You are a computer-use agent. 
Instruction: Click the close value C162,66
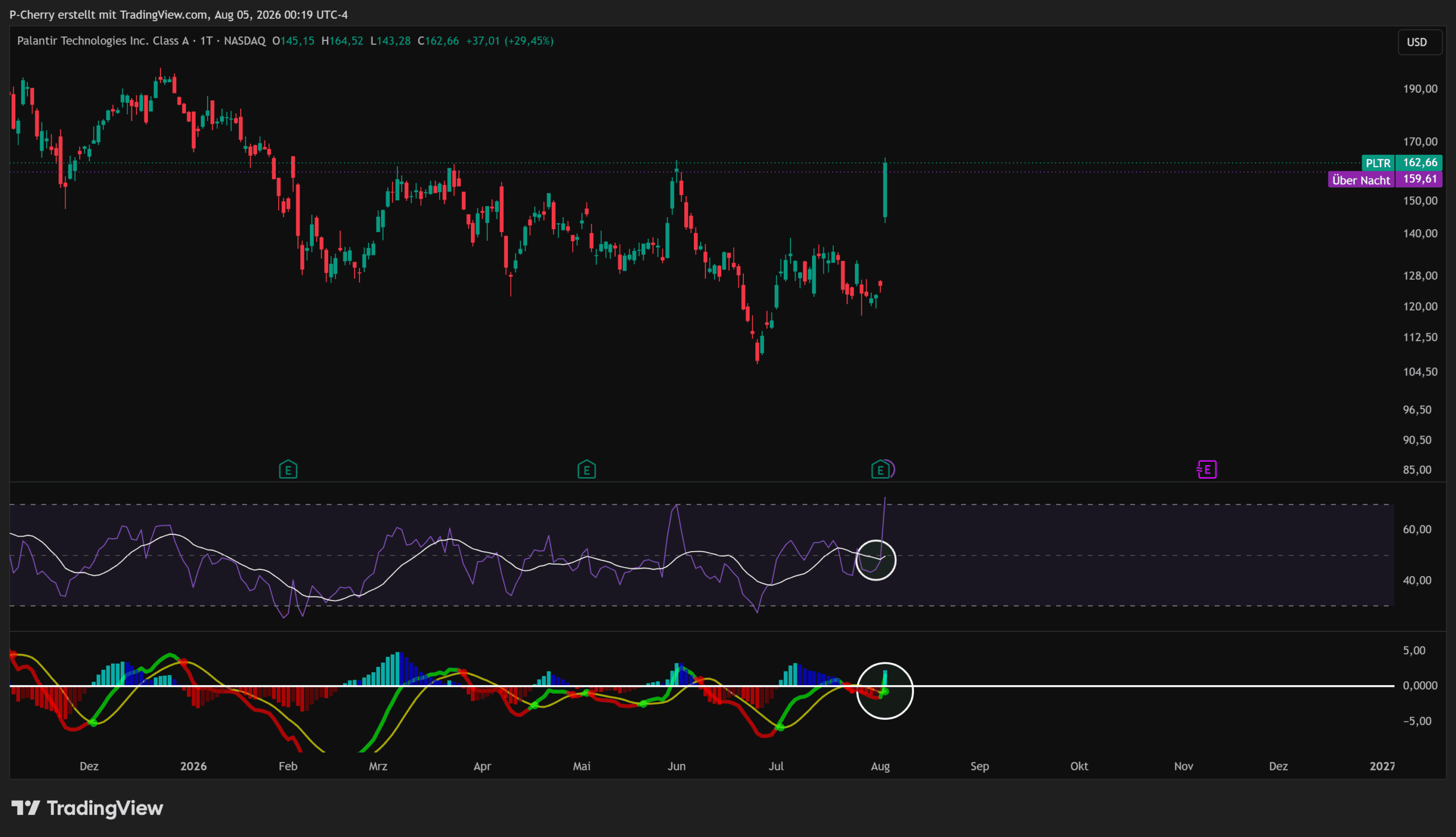[438, 41]
